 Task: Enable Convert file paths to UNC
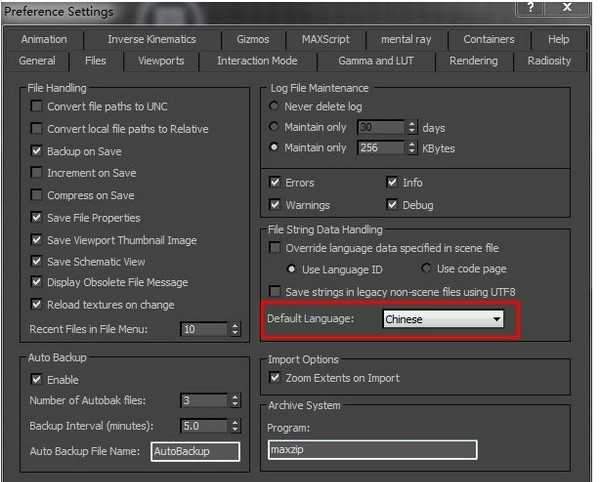coord(37,106)
